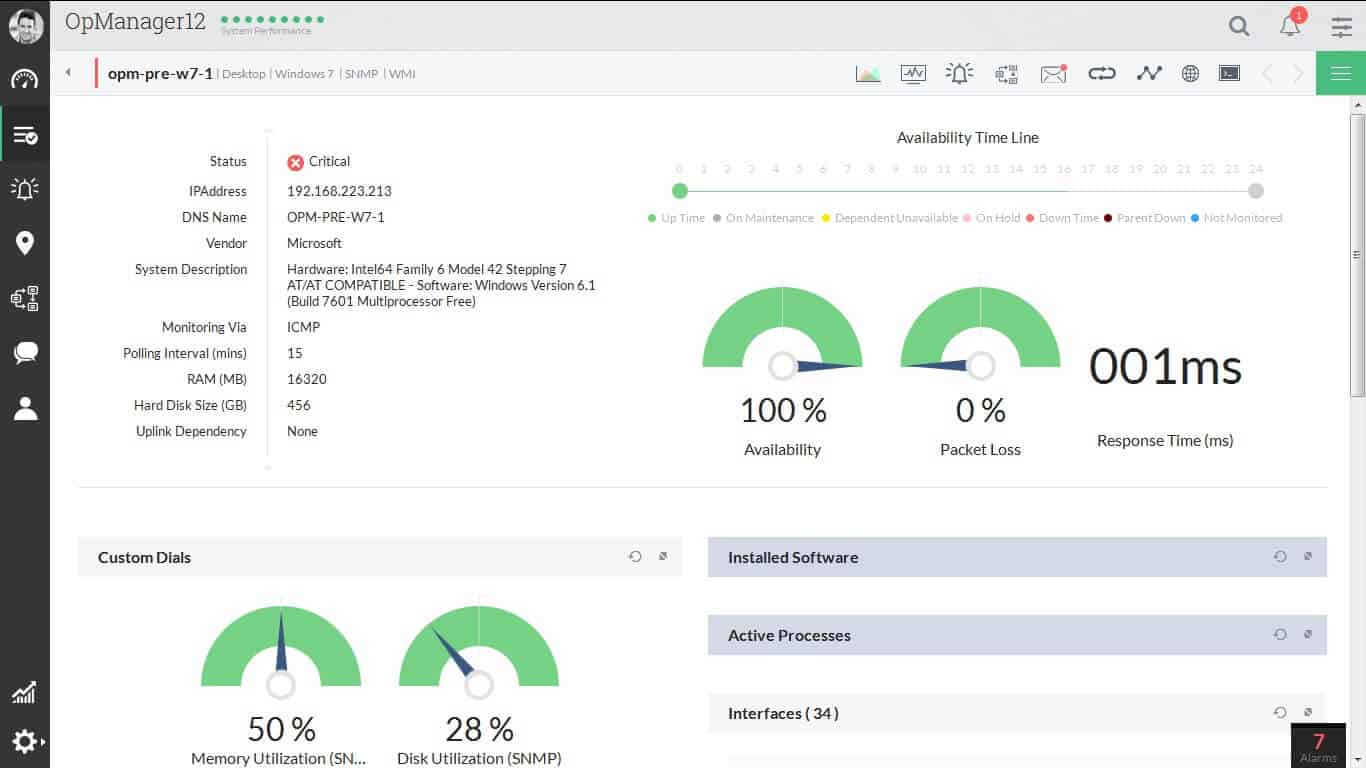Open the globe icon in device toolbar

point(1190,73)
